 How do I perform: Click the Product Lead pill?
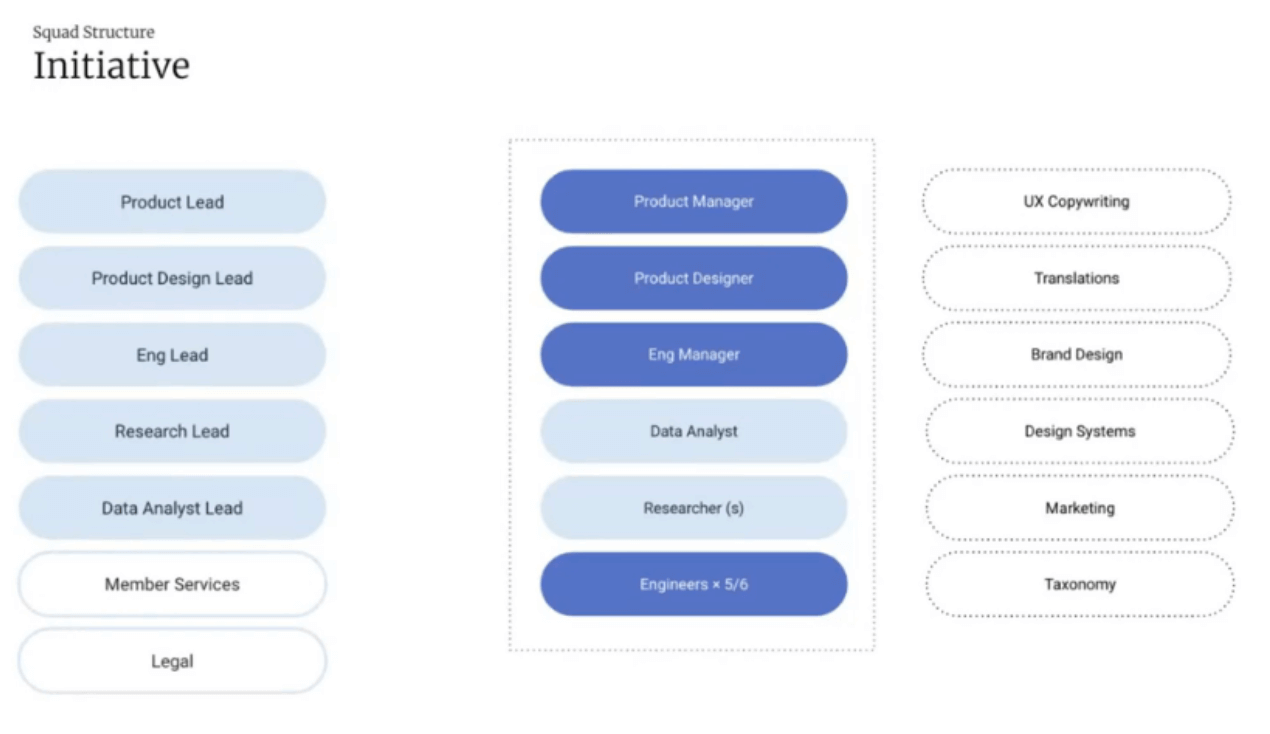[172, 202]
